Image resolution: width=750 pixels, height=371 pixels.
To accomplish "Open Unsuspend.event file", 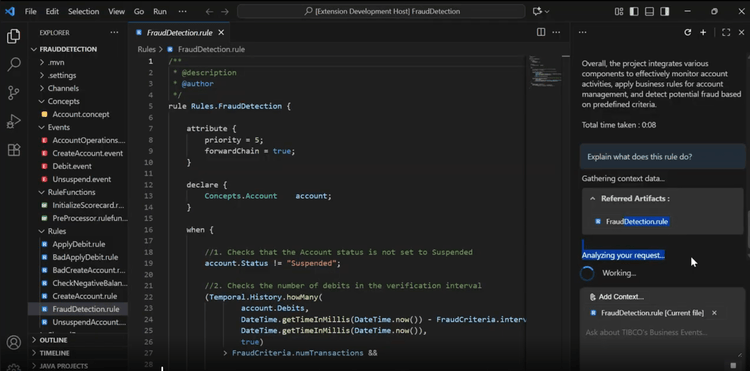I will [x=81, y=179].
